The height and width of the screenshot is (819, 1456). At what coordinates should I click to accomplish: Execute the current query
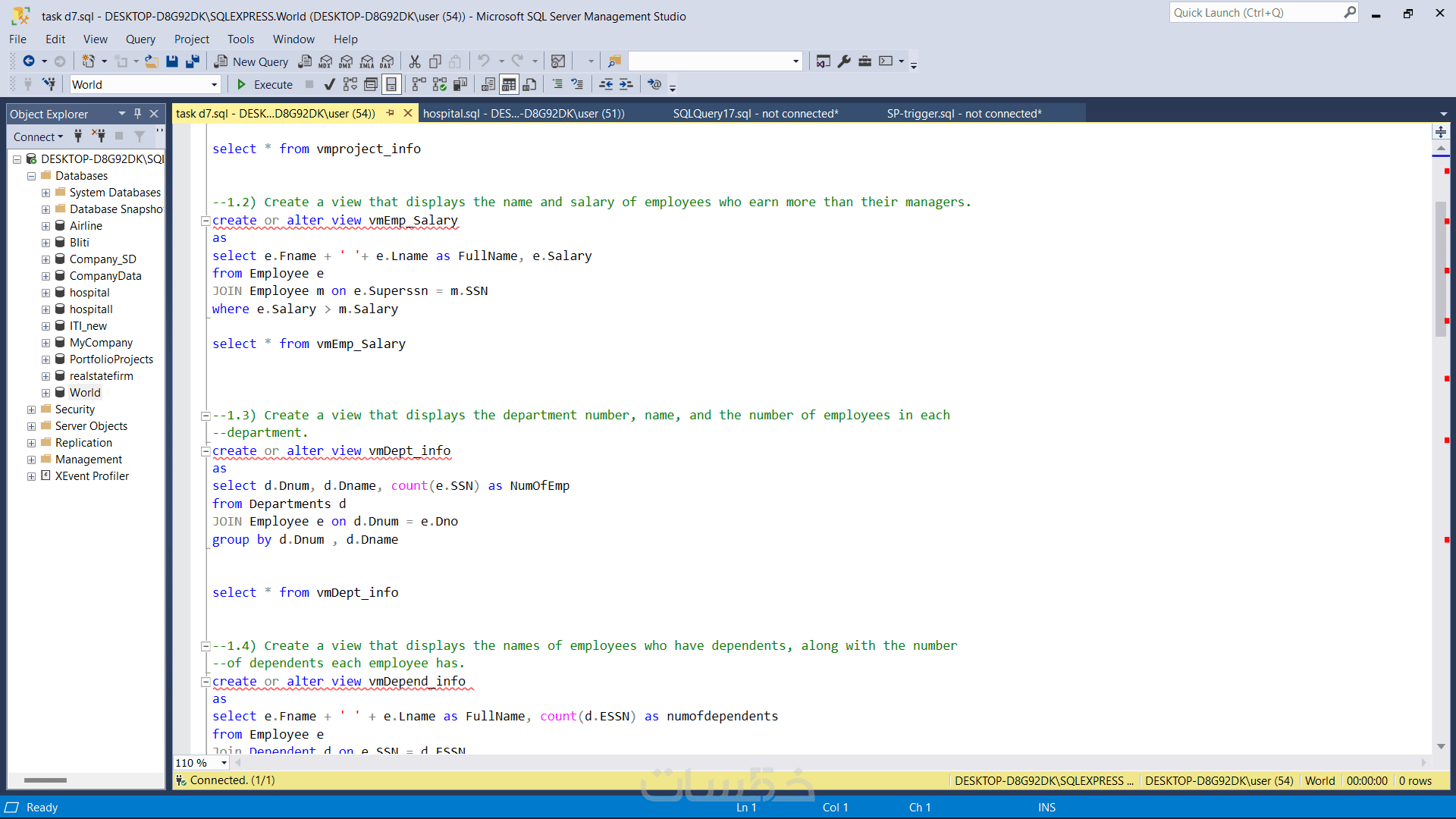pos(265,84)
